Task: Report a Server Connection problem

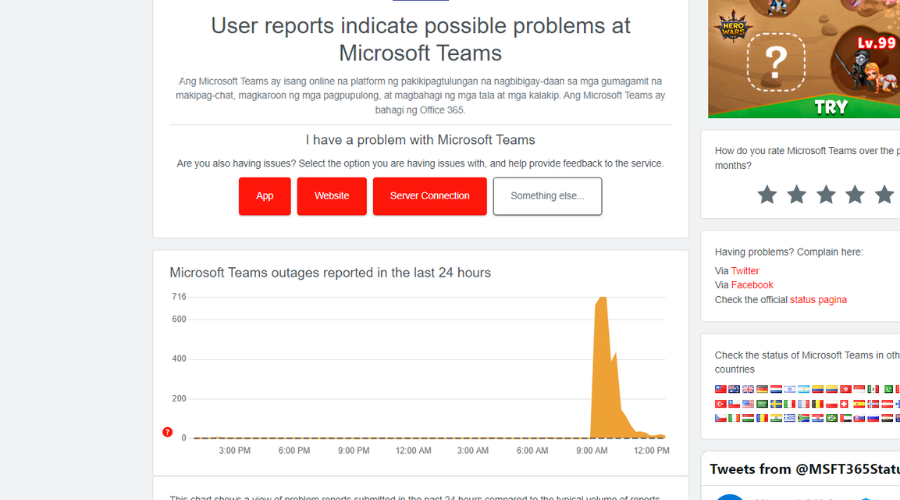Action: click(430, 196)
